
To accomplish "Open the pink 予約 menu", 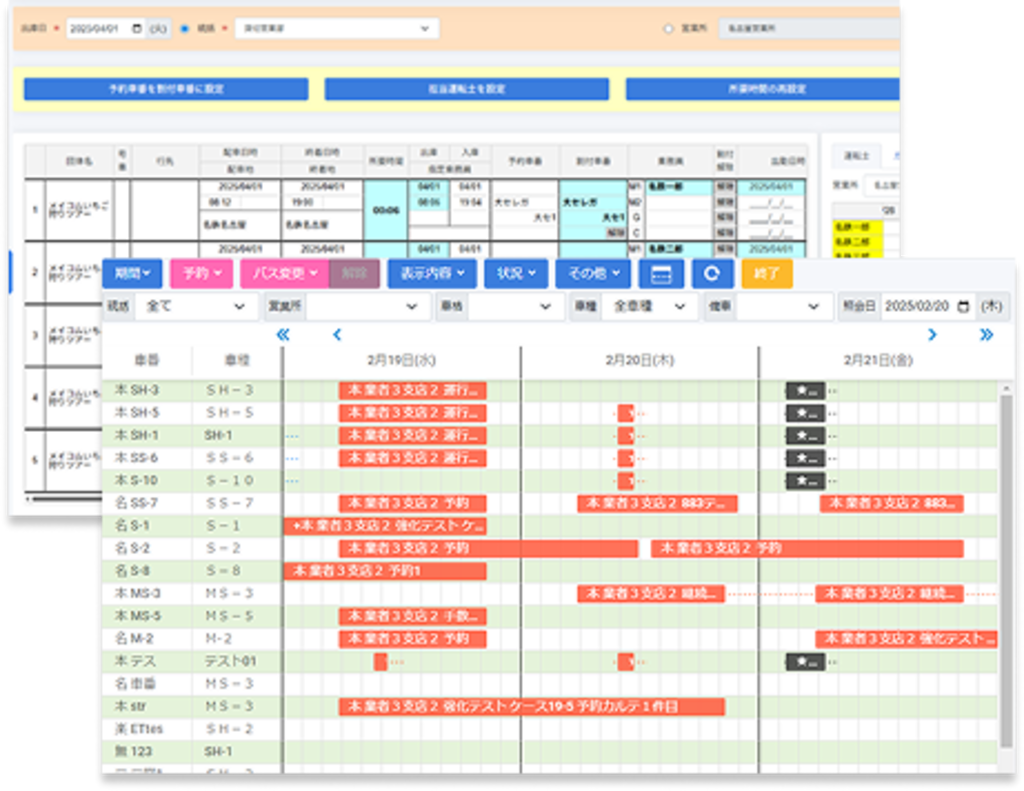I will pyautogui.click(x=201, y=273).
